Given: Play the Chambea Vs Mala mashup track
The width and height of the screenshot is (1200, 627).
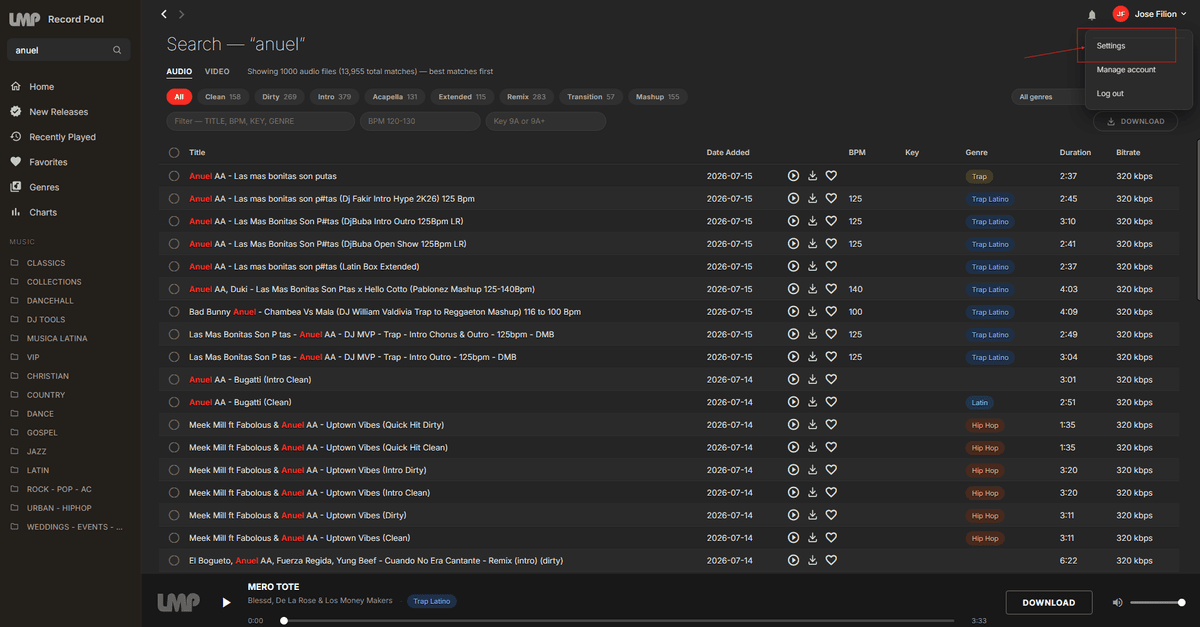Looking at the screenshot, I should 793,312.
